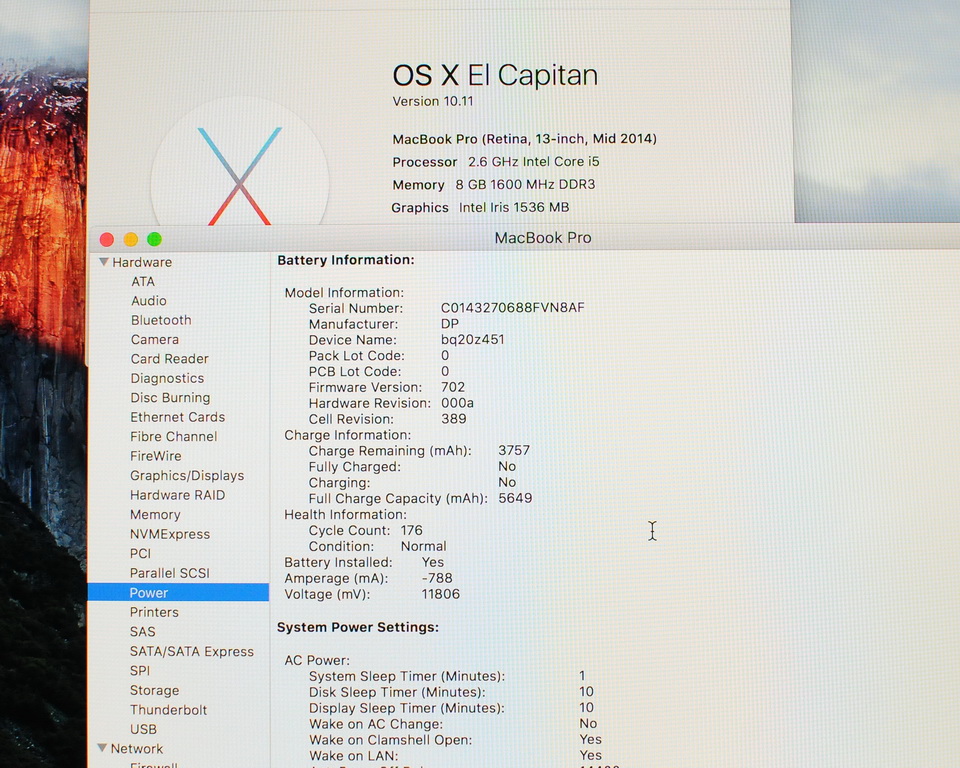This screenshot has height=768, width=960.
Task: Open SATA/SATA Express section
Action: click(192, 652)
